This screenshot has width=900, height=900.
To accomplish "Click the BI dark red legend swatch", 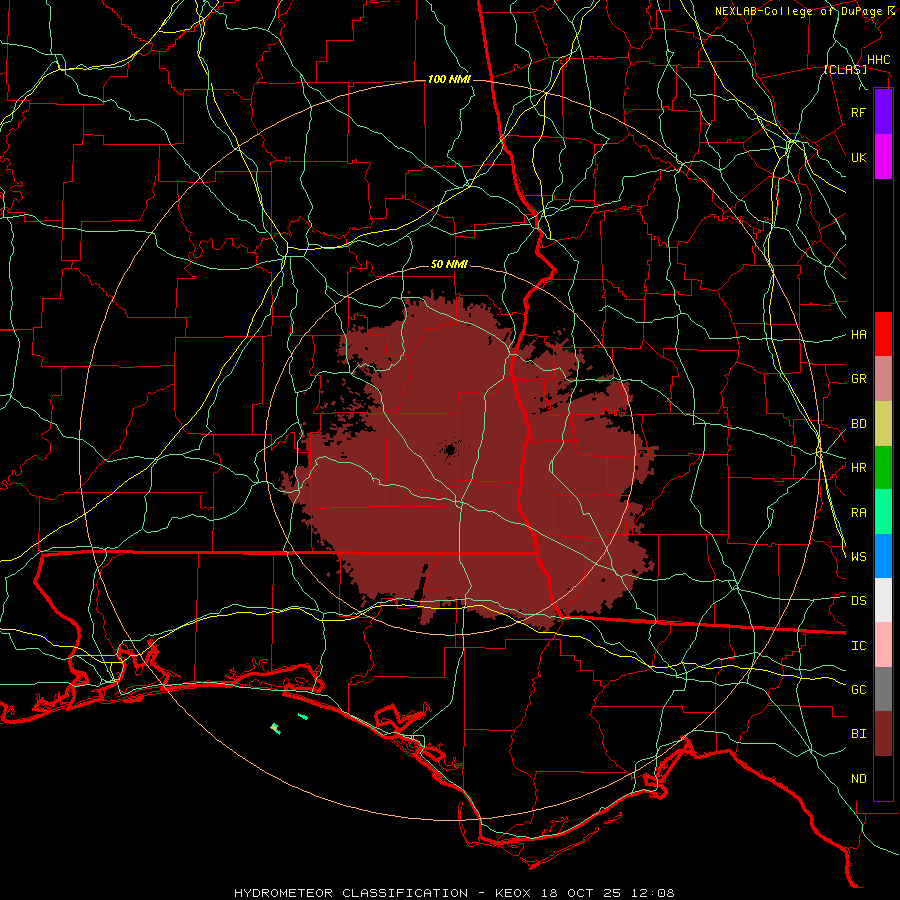I will click(883, 734).
